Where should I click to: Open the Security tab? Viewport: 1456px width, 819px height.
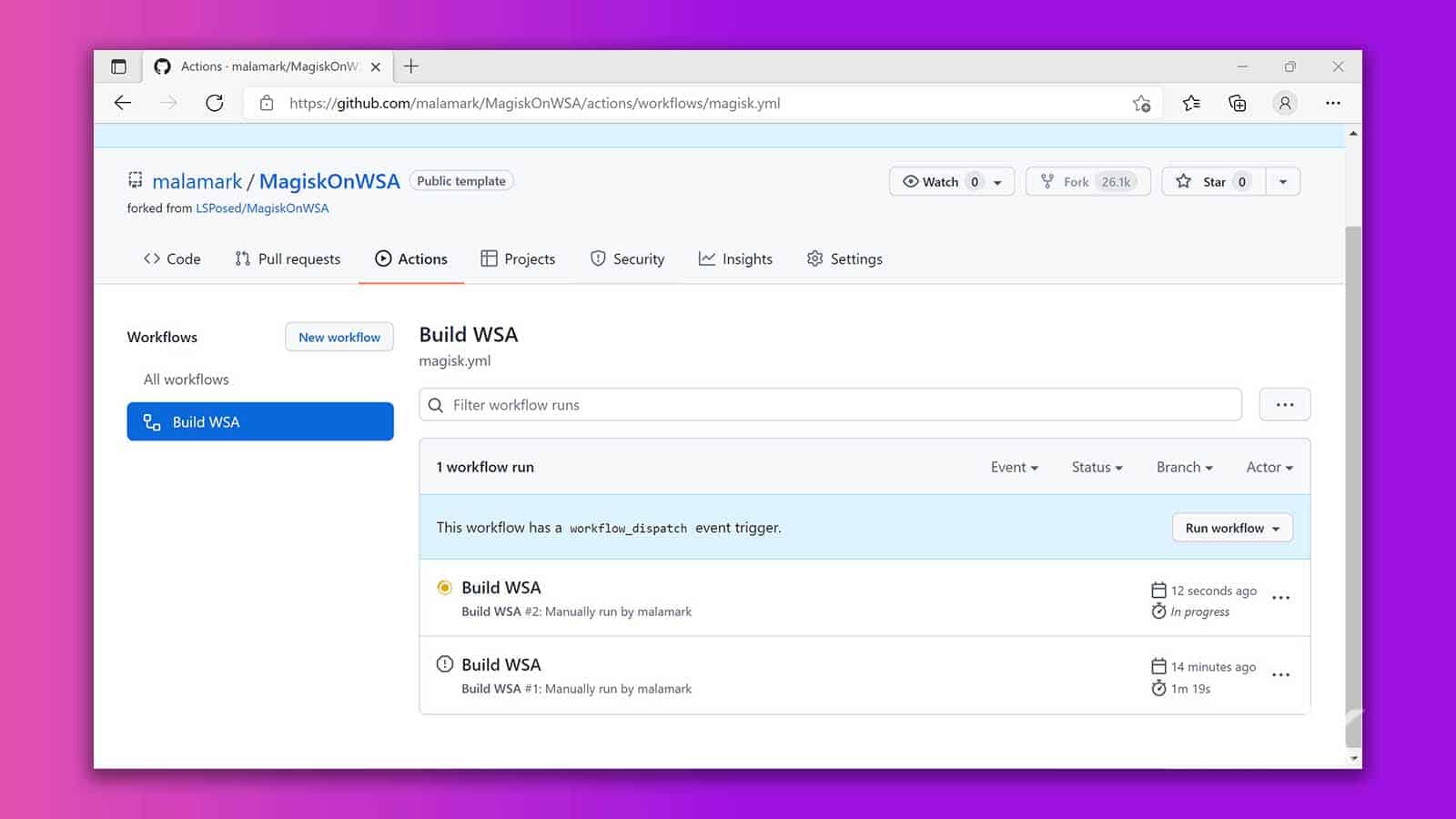point(627,259)
